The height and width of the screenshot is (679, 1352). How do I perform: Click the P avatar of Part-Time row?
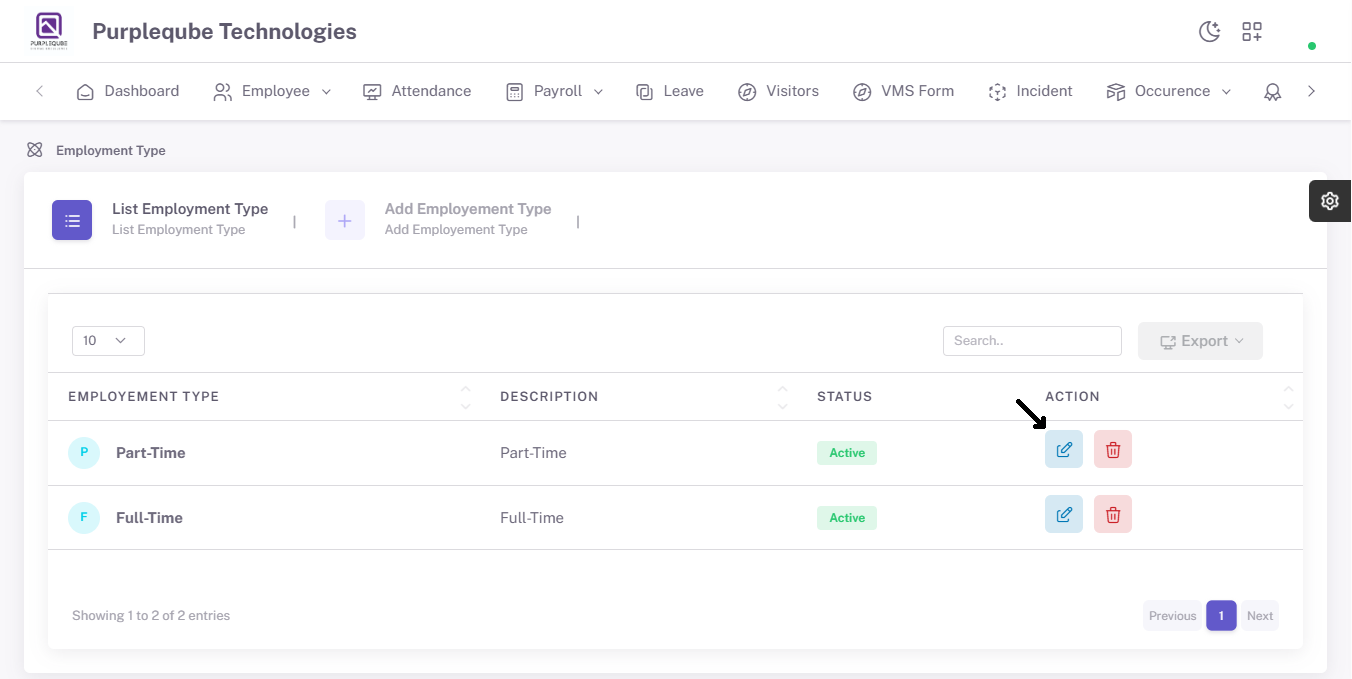pyautogui.click(x=84, y=452)
